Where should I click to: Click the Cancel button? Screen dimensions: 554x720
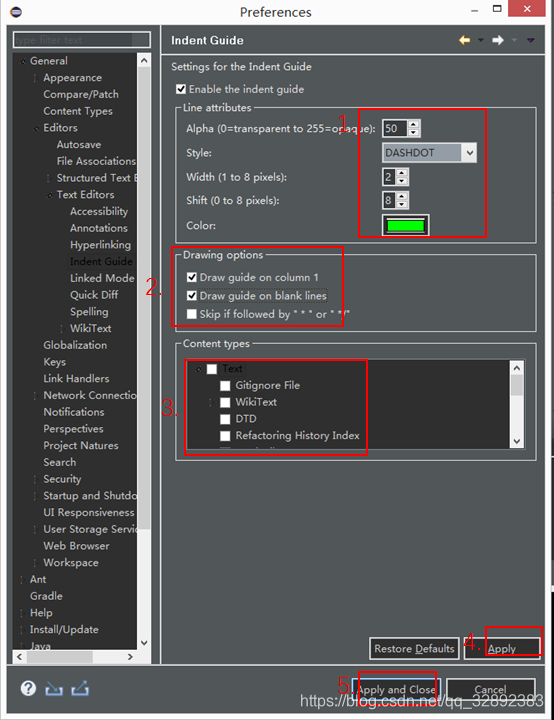pyautogui.click(x=491, y=689)
